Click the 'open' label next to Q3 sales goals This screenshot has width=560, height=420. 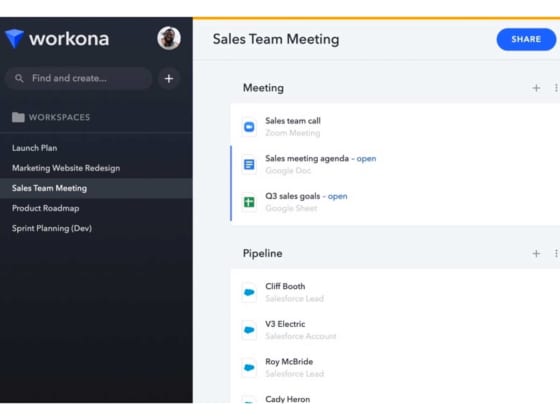338,196
